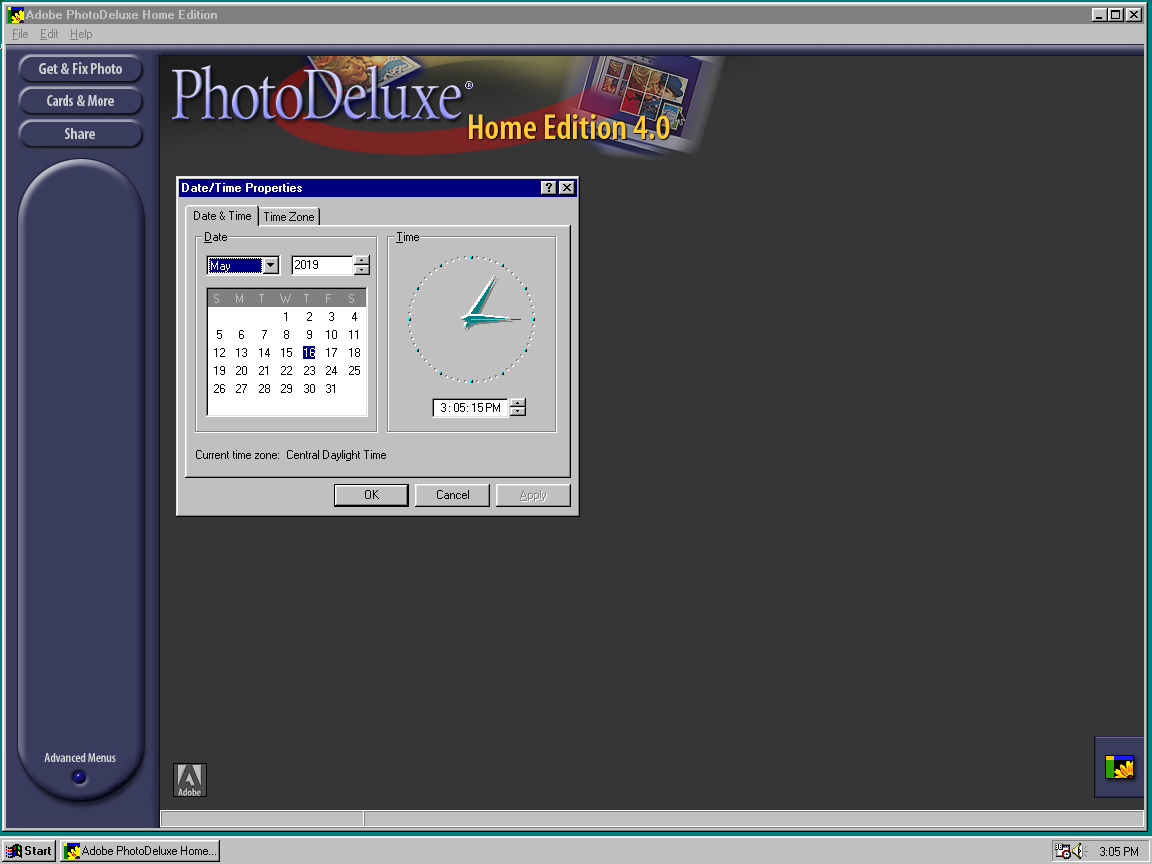Click the Cards & More button
This screenshot has width=1152, height=864.
pyautogui.click(x=80, y=101)
